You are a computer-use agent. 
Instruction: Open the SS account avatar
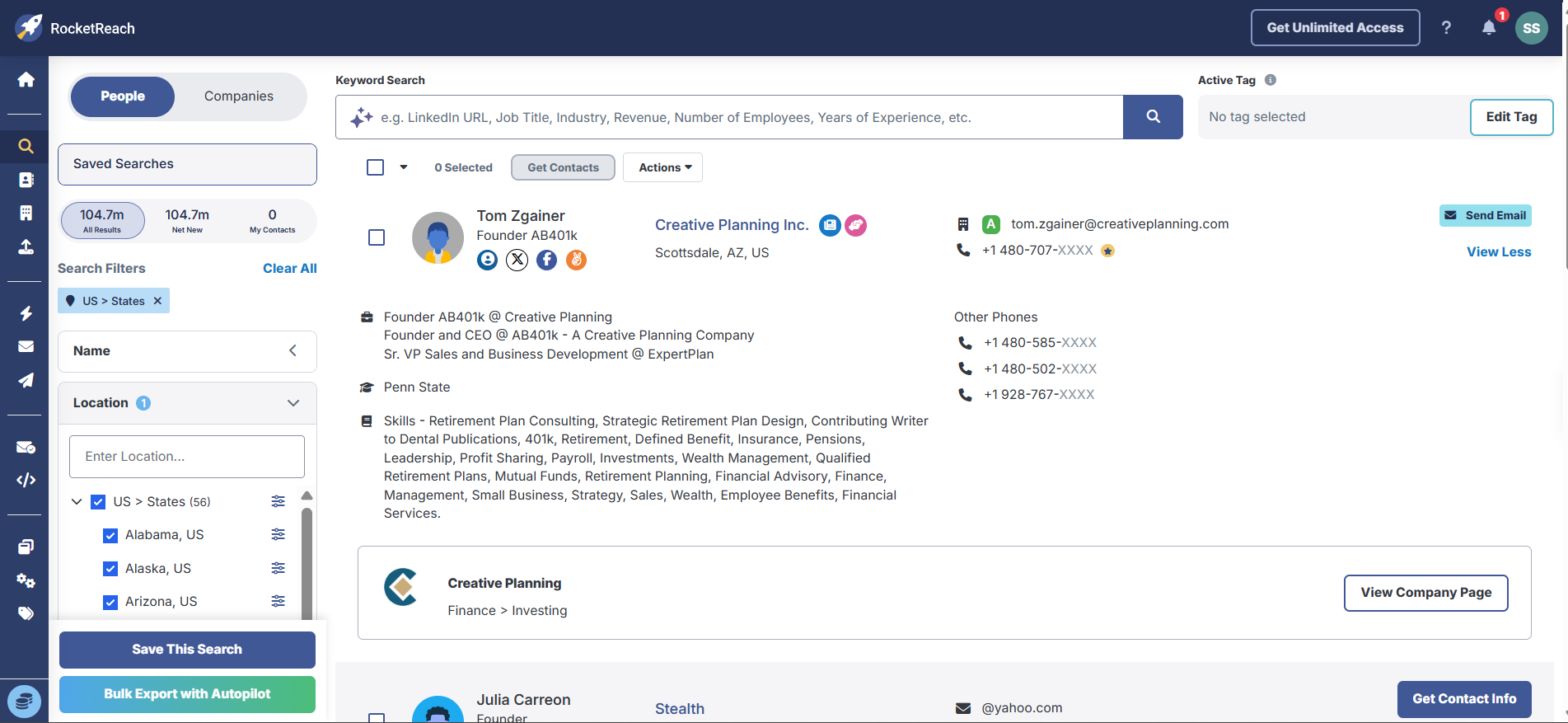tap(1532, 28)
